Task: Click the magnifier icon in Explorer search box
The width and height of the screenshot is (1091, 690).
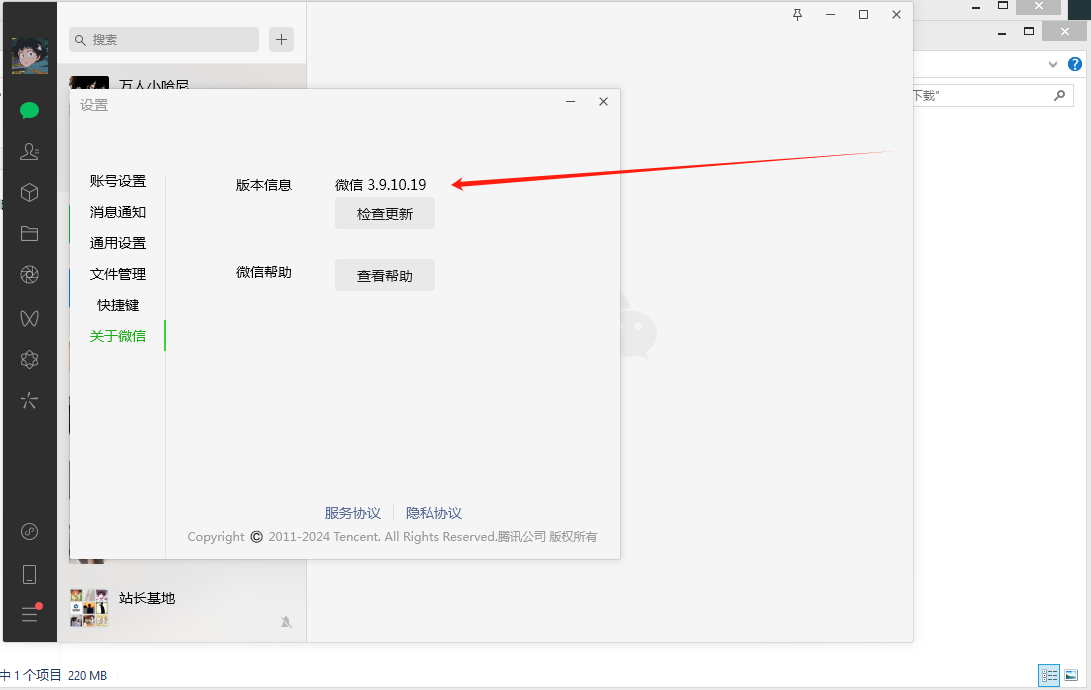Action: point(1059,95)
